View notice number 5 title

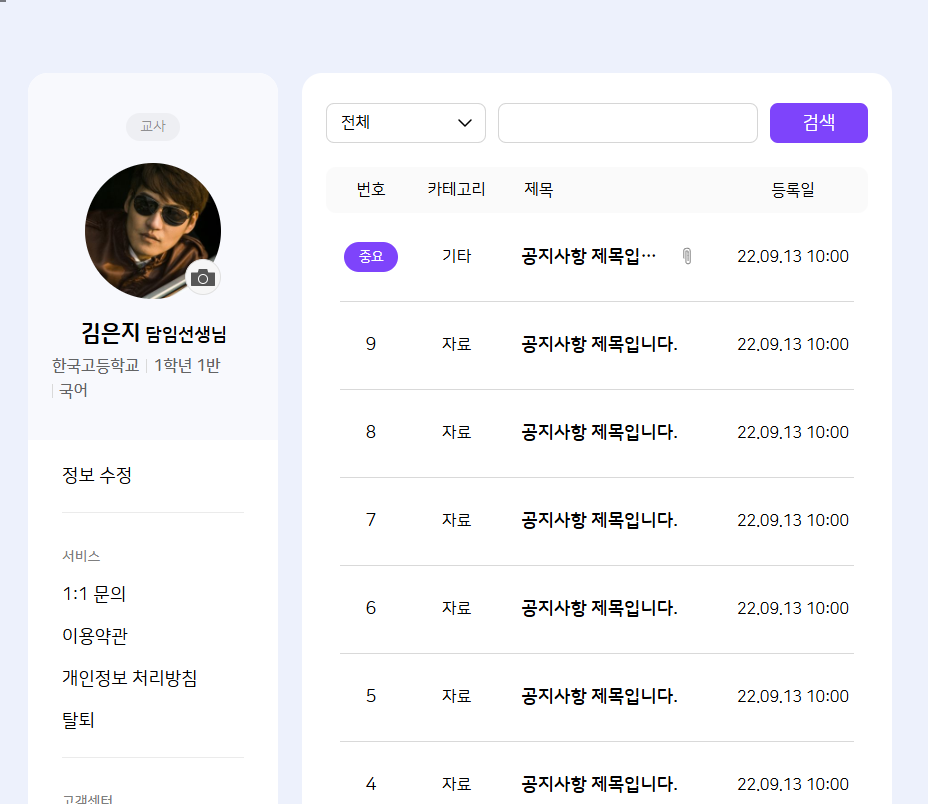599,696
